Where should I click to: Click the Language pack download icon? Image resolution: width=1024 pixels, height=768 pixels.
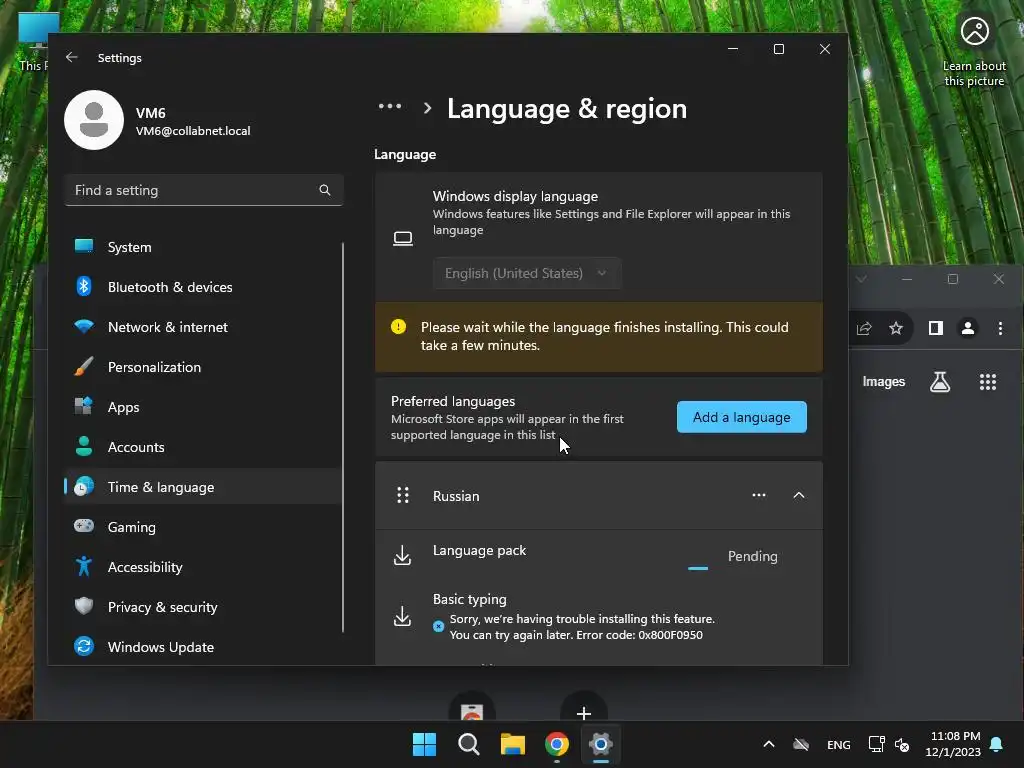pyautogui.click(x=402, y=556)
